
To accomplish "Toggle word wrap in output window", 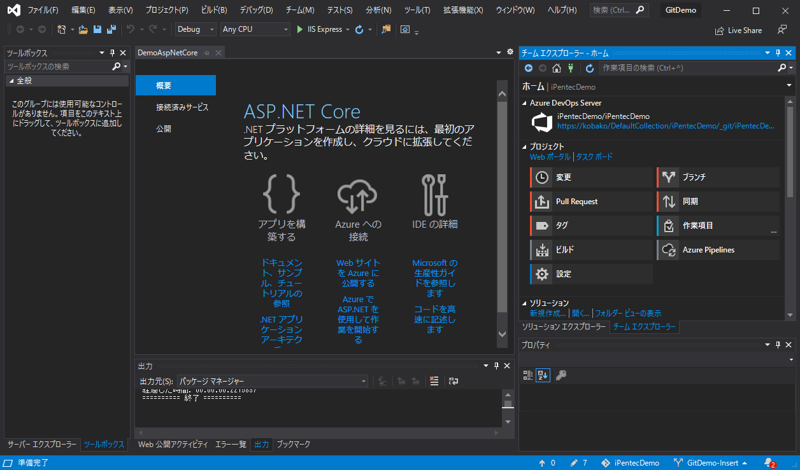I will click(453, 381).
